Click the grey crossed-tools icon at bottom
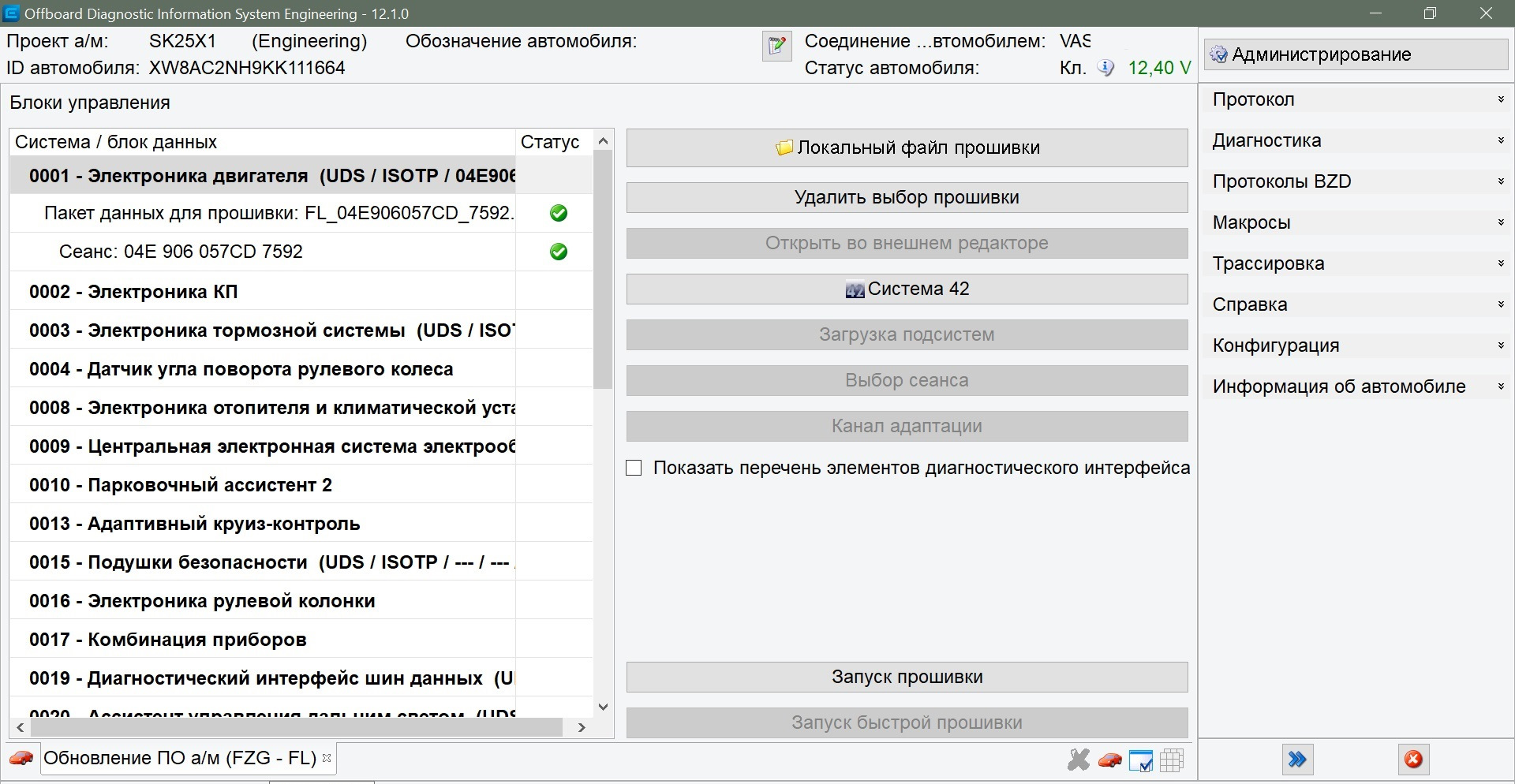This screenshot has width=1515, height=784. (1078, 760)
